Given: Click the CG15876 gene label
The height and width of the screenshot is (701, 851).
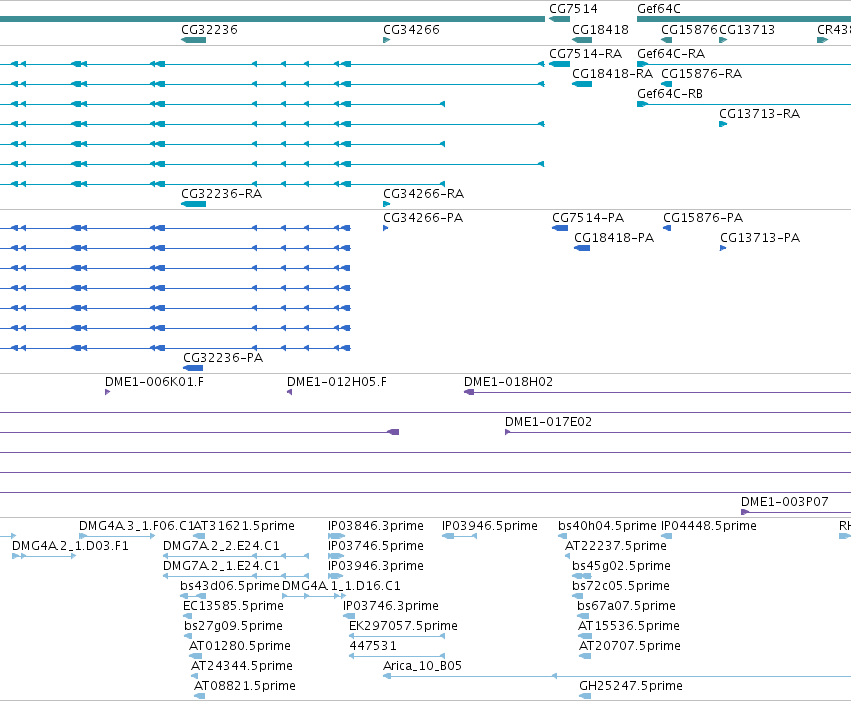Looking at the screenshot, I should [x=689, y=29].
